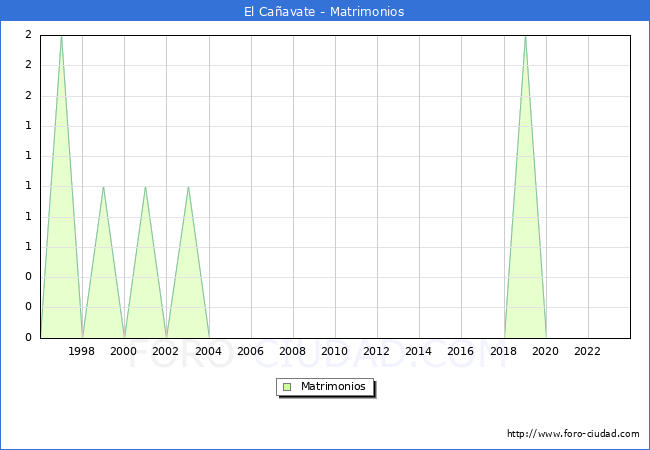Click the green Matrimonios legend swatch
This screenshot has width=650, height=450.
click(287, 387)
